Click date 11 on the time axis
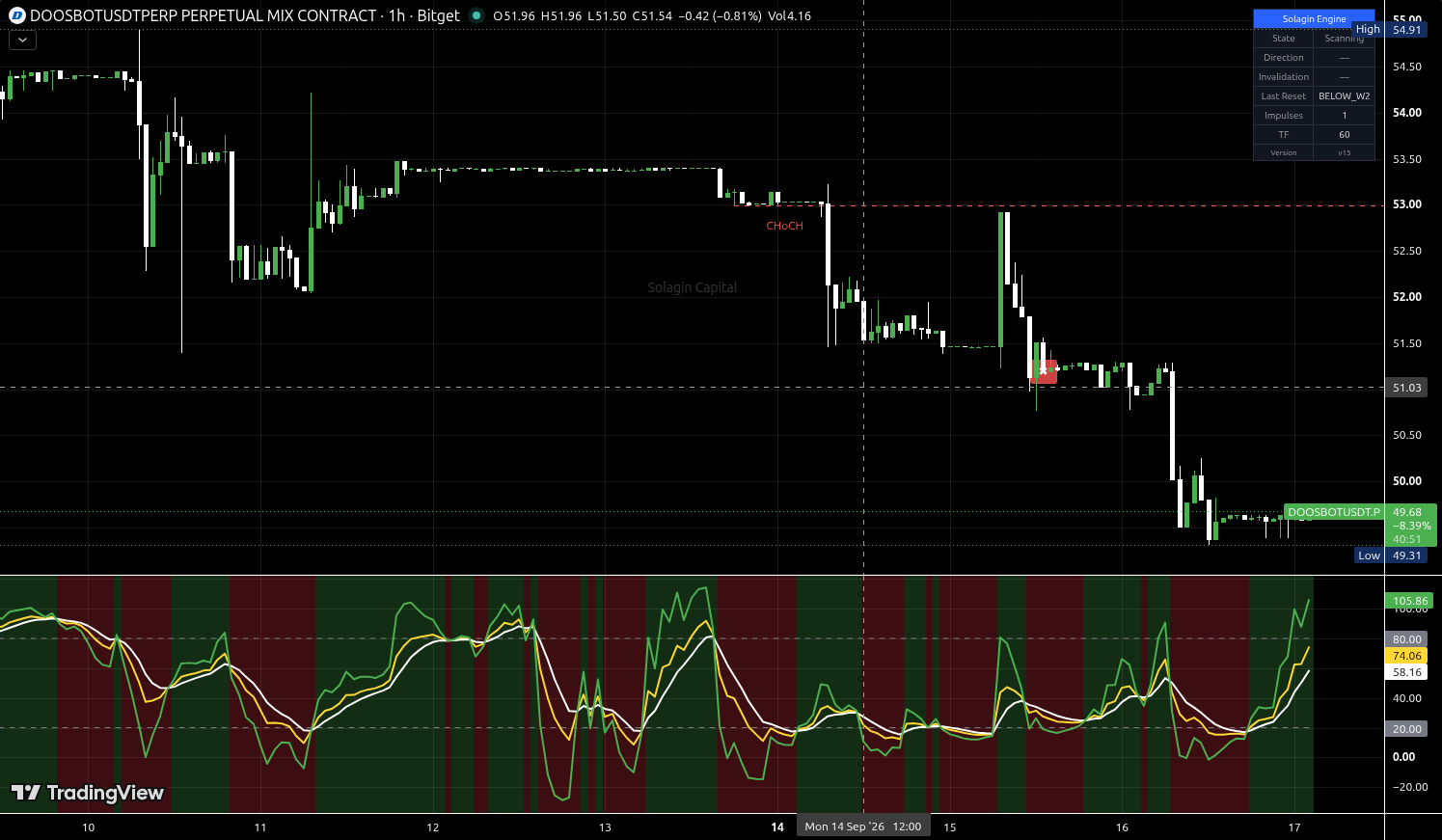 (260, 827)
